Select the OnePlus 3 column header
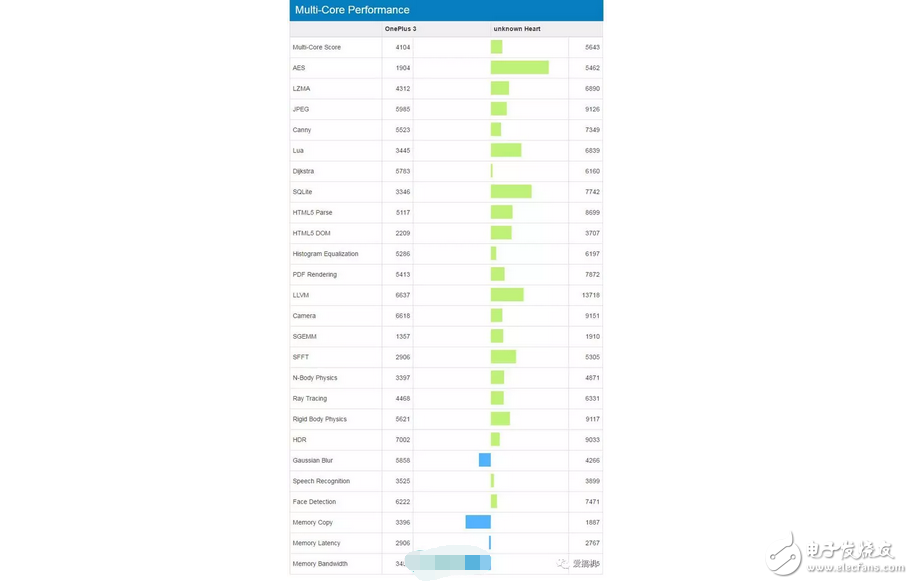The image size is (913, 584). [400, 29]
